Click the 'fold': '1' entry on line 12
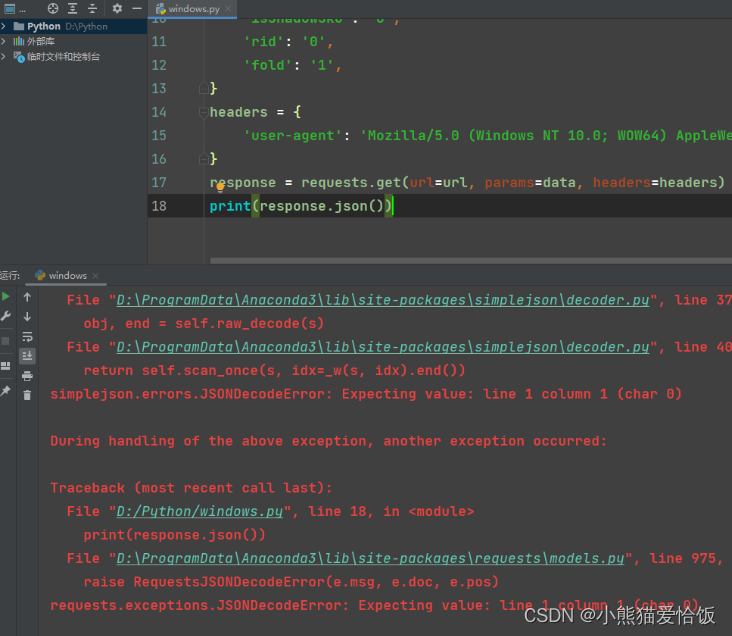Image resolution: width=732 pixels, height=636 pixels. 292,65
